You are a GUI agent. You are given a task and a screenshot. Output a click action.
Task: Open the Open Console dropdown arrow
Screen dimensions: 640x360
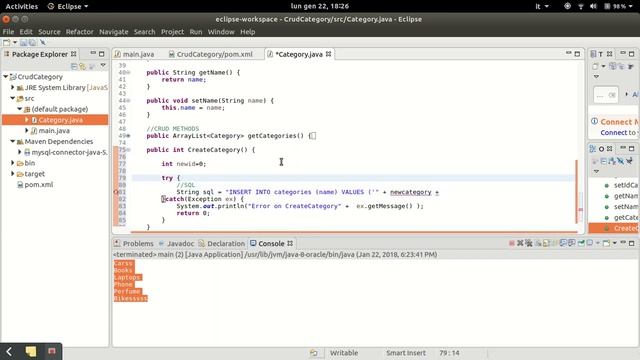(615, 243)
